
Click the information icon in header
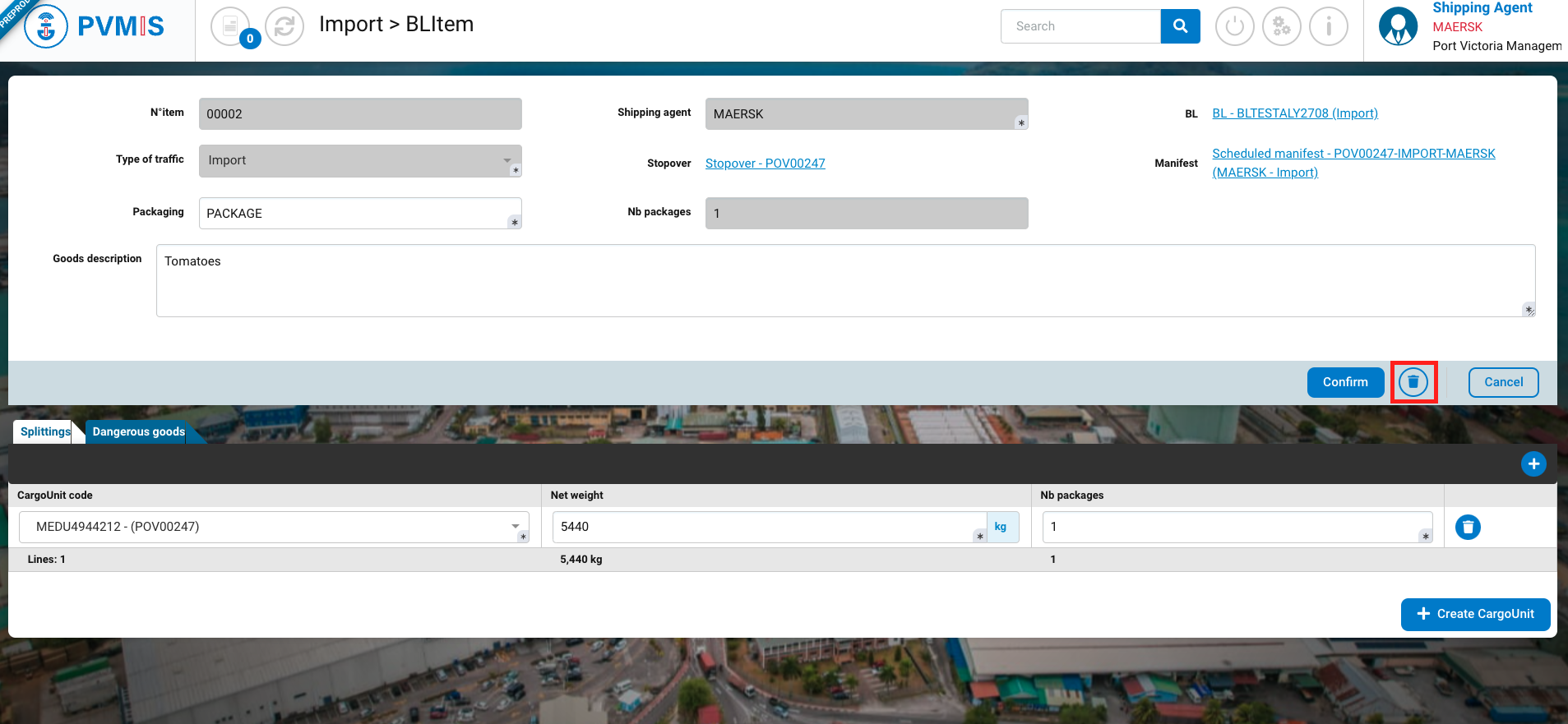1328,26
